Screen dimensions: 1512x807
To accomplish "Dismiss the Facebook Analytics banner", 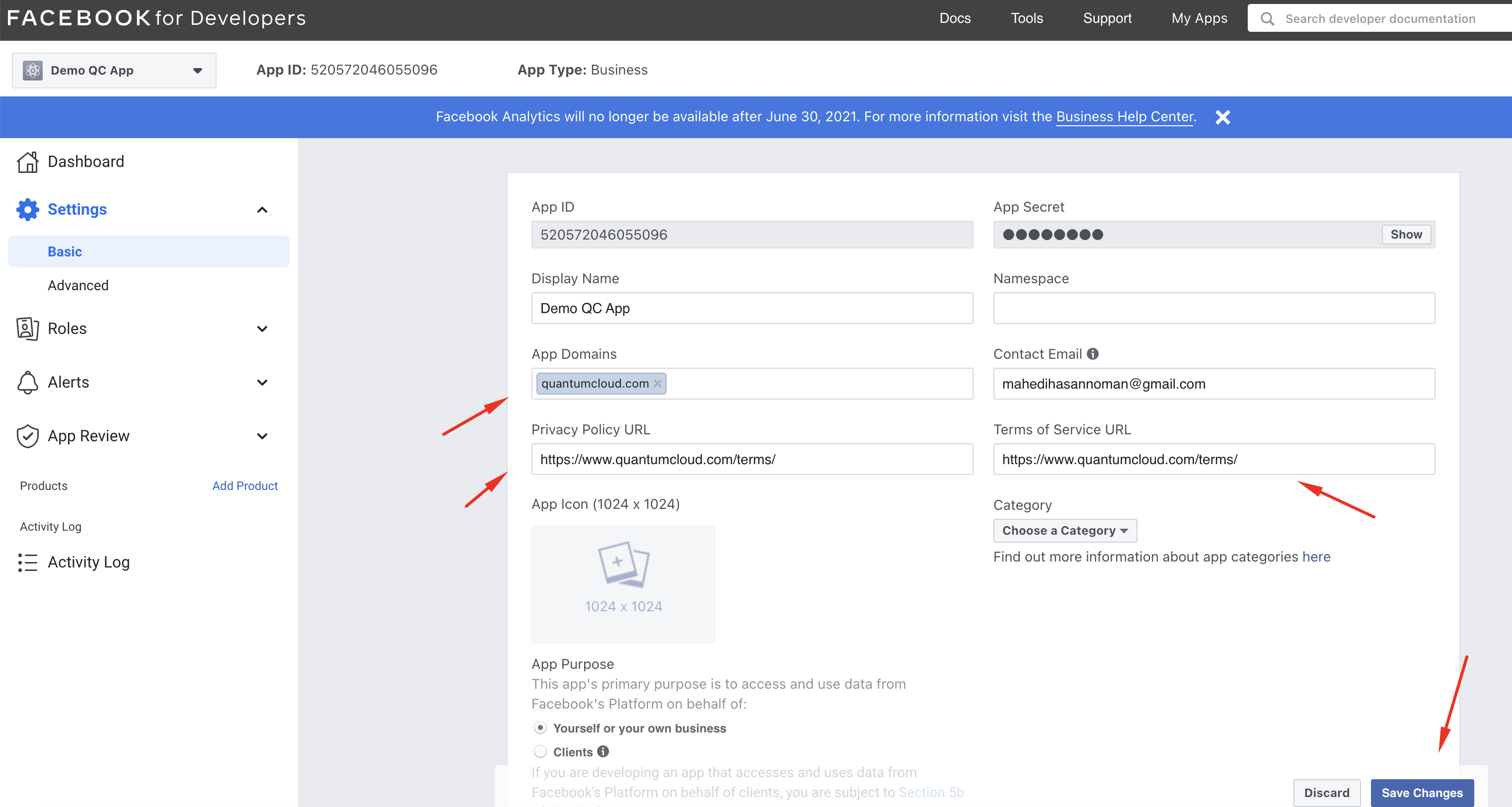I will point(1222,117).
